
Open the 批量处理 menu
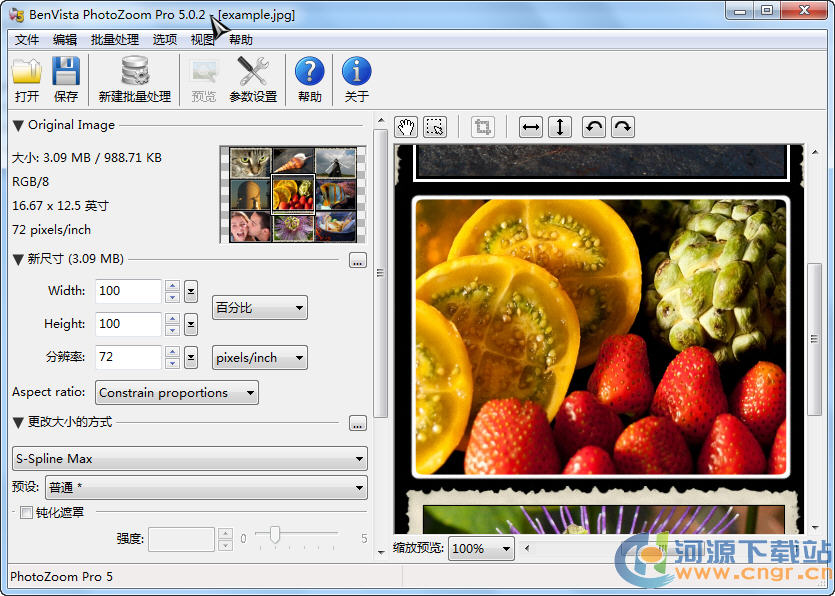[x=115, y=40]
